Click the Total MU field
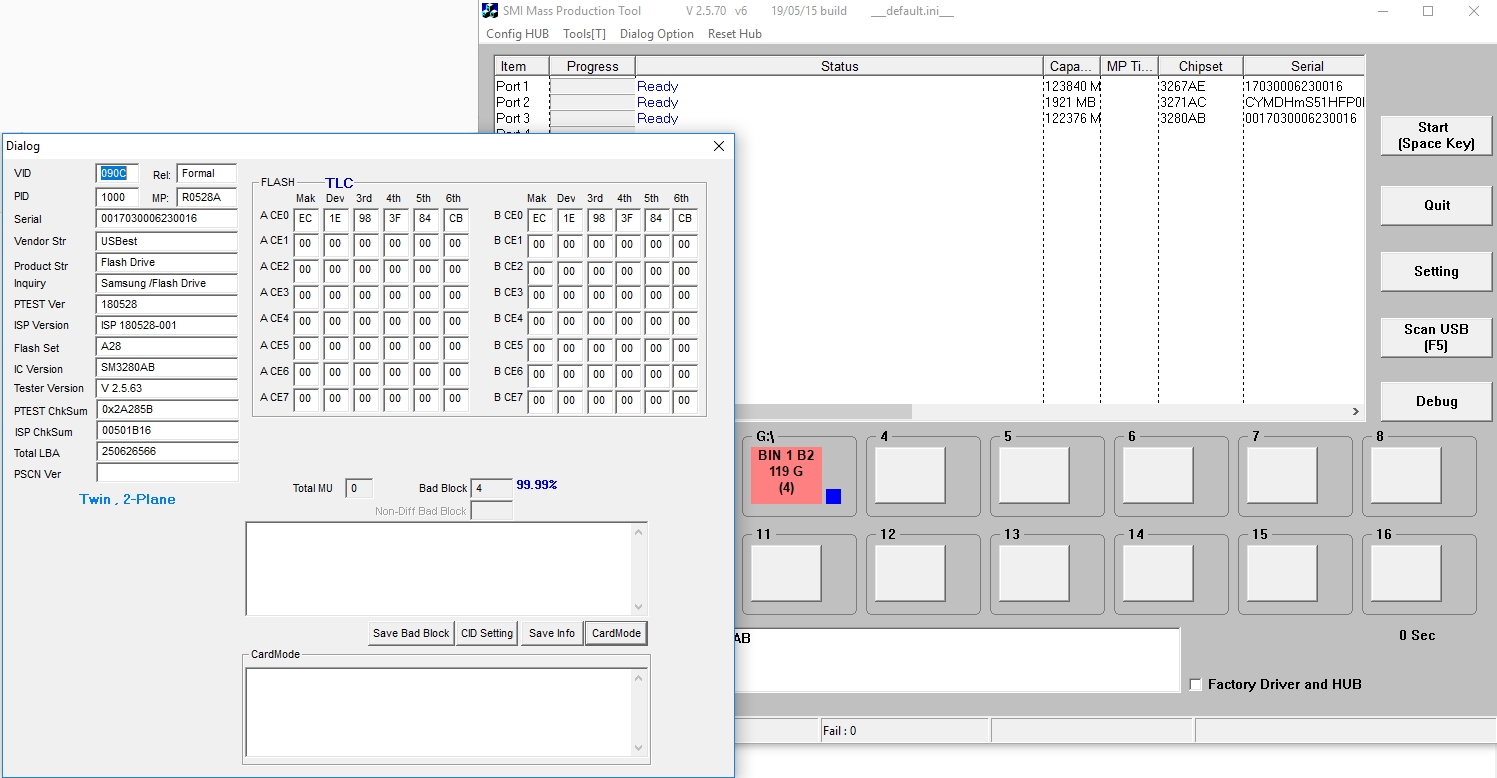Screen dimensions: 1497x778 pos(359,488)
